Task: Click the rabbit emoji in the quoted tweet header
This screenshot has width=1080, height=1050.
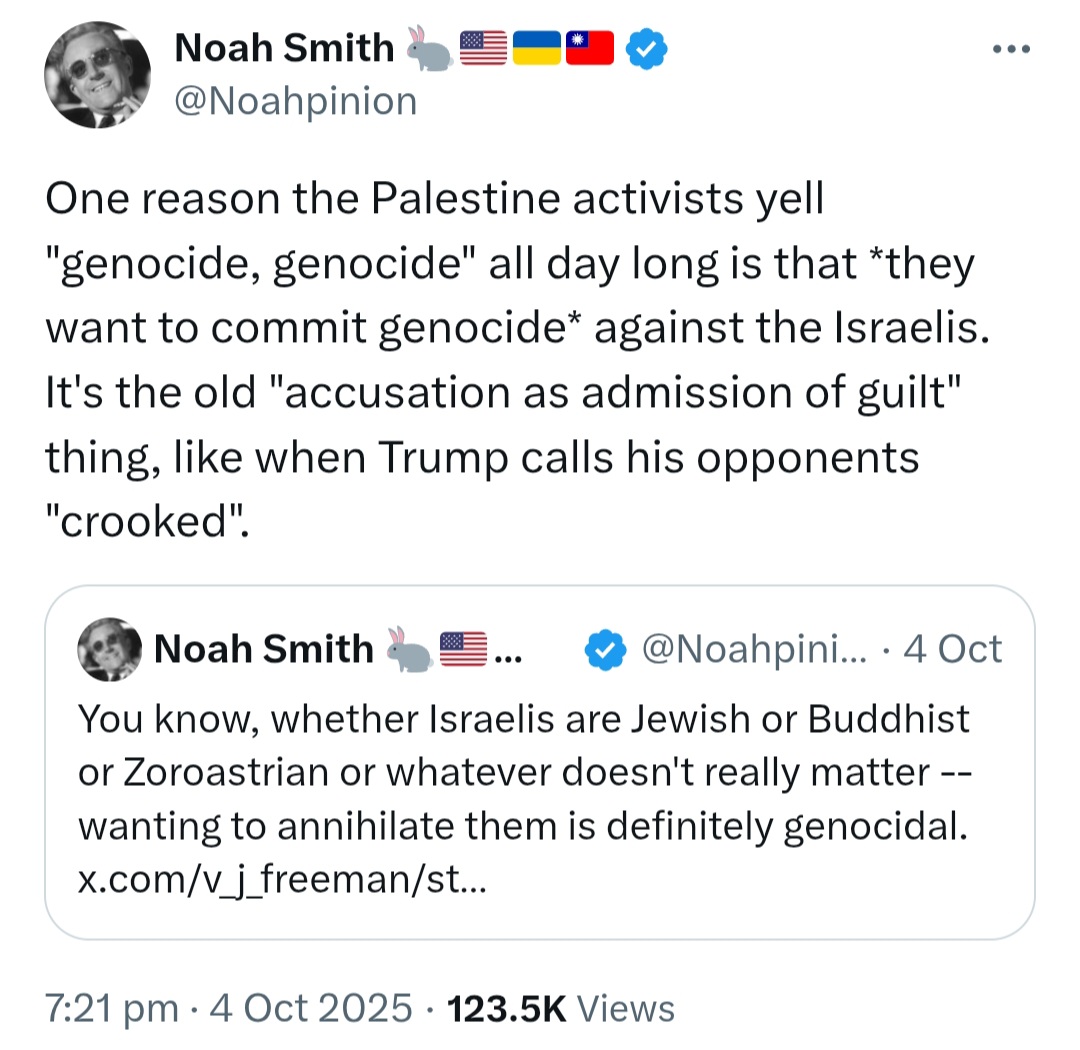Action: coord(409,649)
